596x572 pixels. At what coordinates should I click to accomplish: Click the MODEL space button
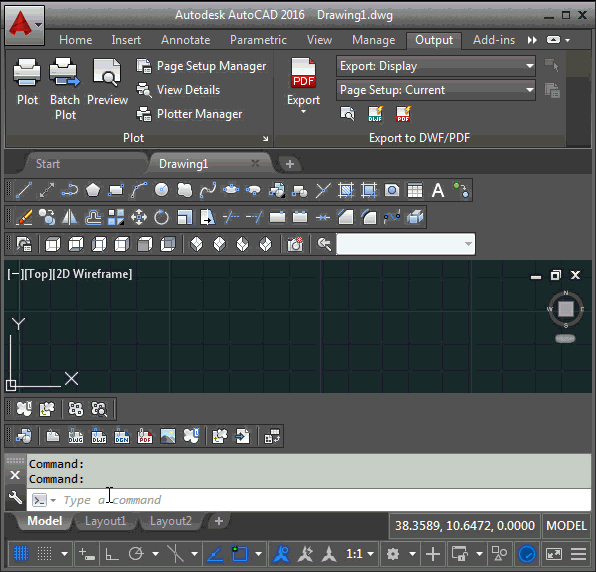[x=566, y=526]
